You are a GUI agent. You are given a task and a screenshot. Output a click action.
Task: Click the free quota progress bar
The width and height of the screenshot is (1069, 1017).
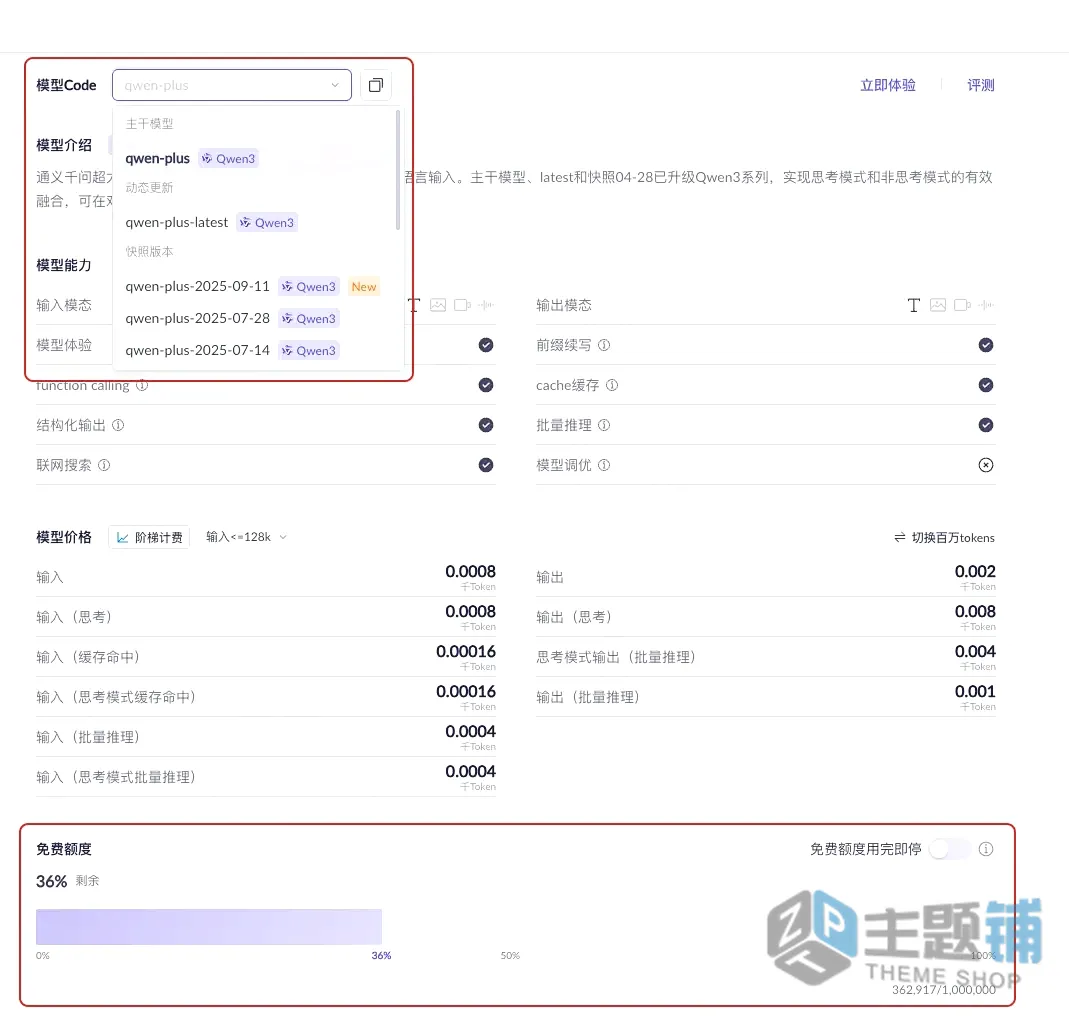[209, 927]
